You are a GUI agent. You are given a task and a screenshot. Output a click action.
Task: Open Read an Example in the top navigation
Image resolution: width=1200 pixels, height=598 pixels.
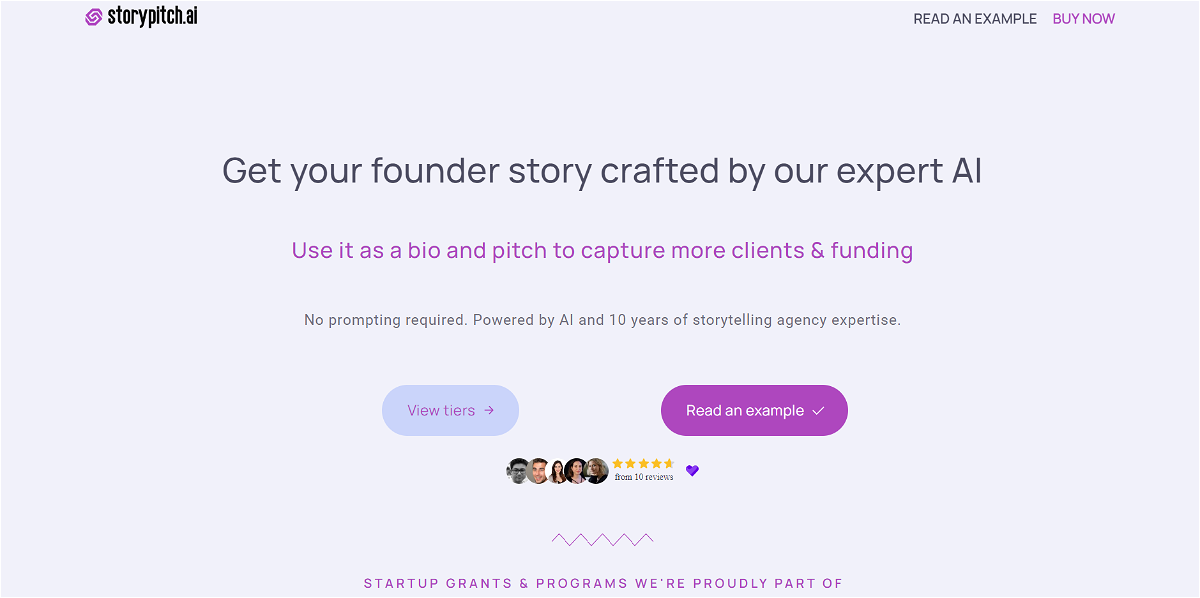[975, 19]
